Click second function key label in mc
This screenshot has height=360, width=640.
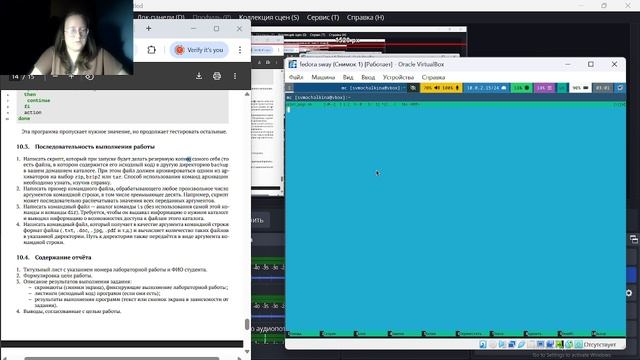click(x=329, y=334)
